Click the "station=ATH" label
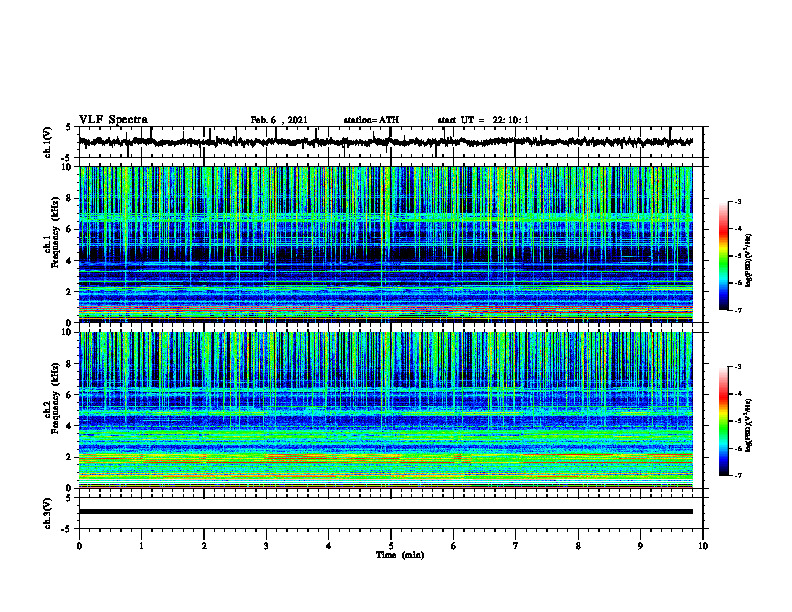This screenshot has height=612, width=792. pyautogui.click(x=371, y=120)
